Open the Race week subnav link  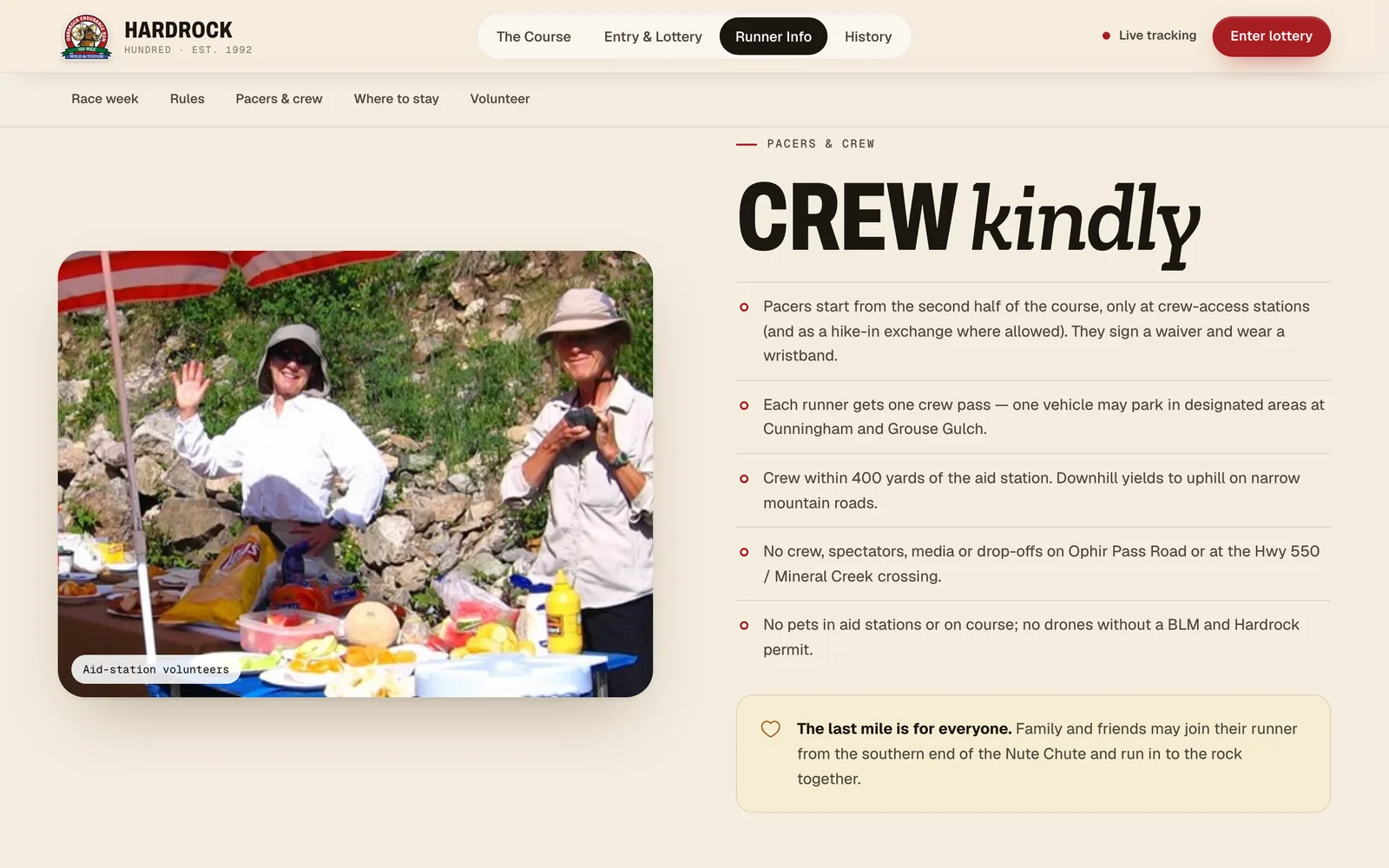104,99
